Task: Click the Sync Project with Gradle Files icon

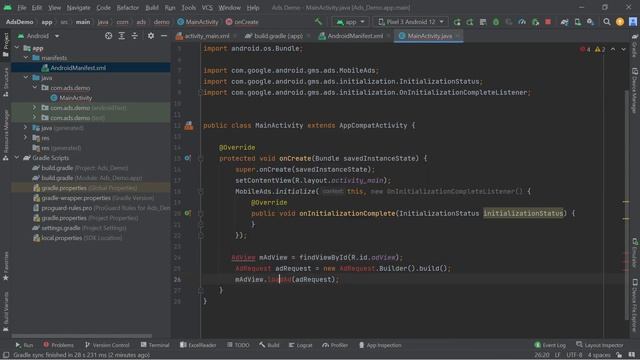Action: pos(564,22)
